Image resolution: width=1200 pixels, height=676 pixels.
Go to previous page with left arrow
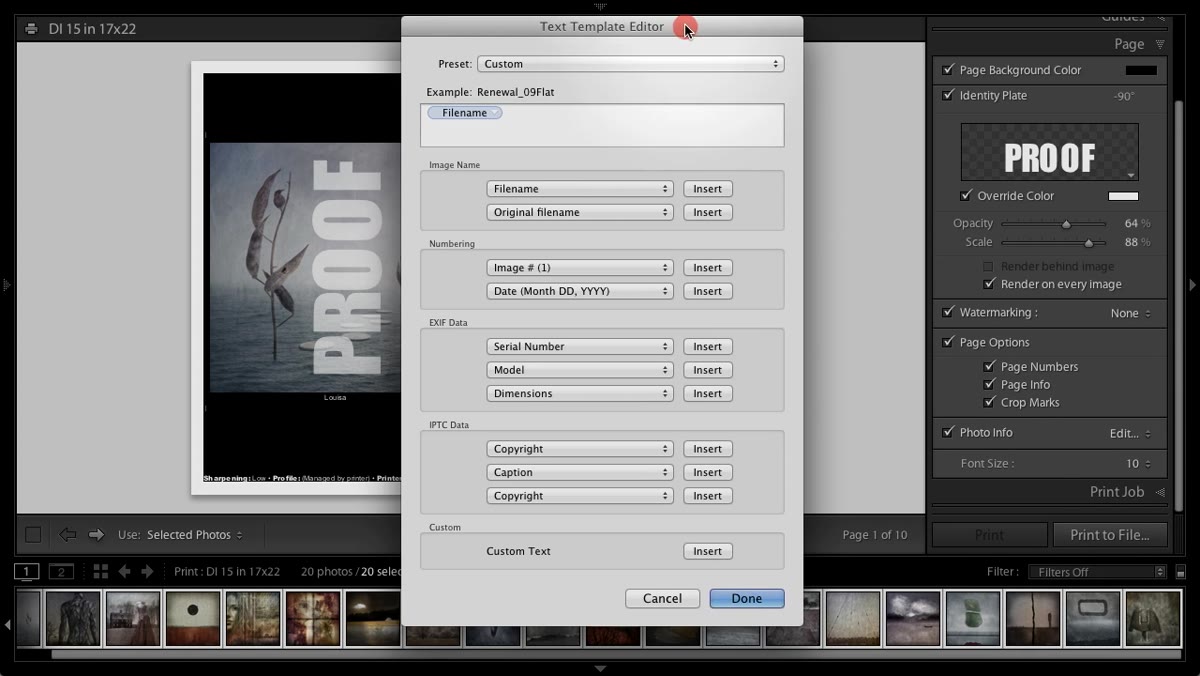(x=68, y=535)
